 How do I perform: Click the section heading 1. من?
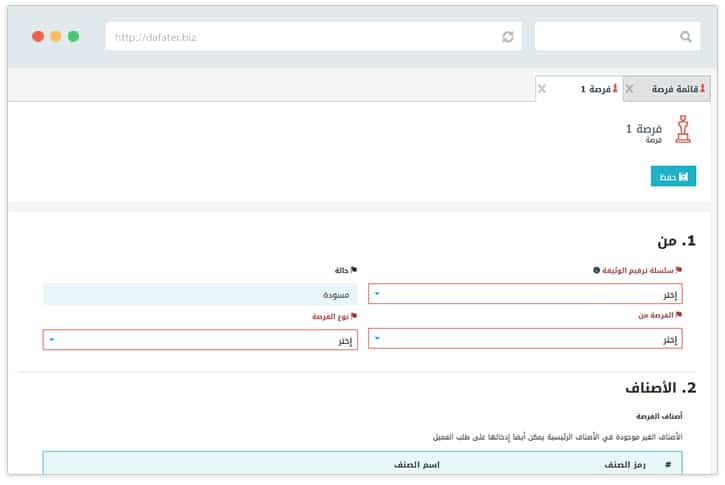[x=677, y=241]
